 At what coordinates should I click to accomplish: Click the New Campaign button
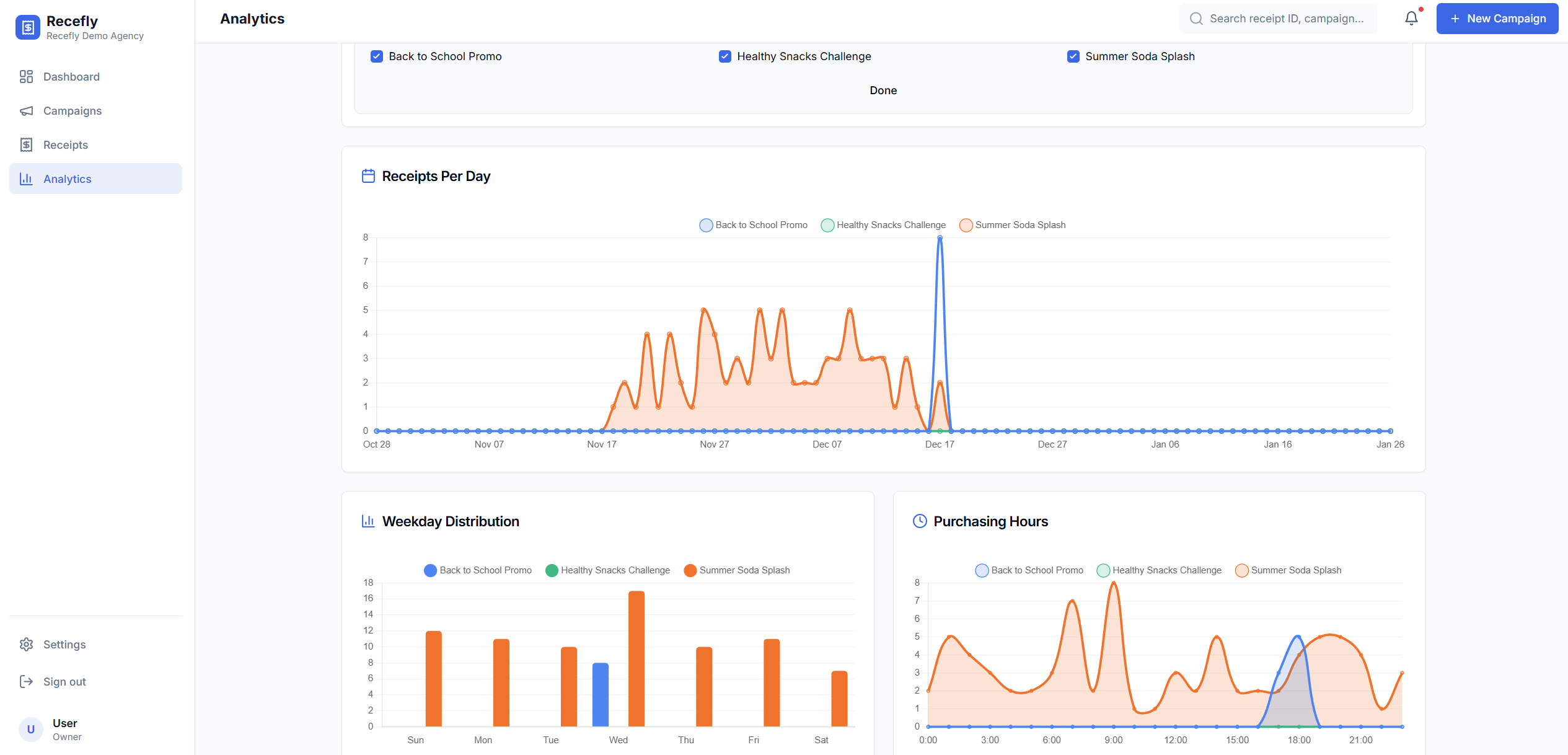pos(1497,18)
